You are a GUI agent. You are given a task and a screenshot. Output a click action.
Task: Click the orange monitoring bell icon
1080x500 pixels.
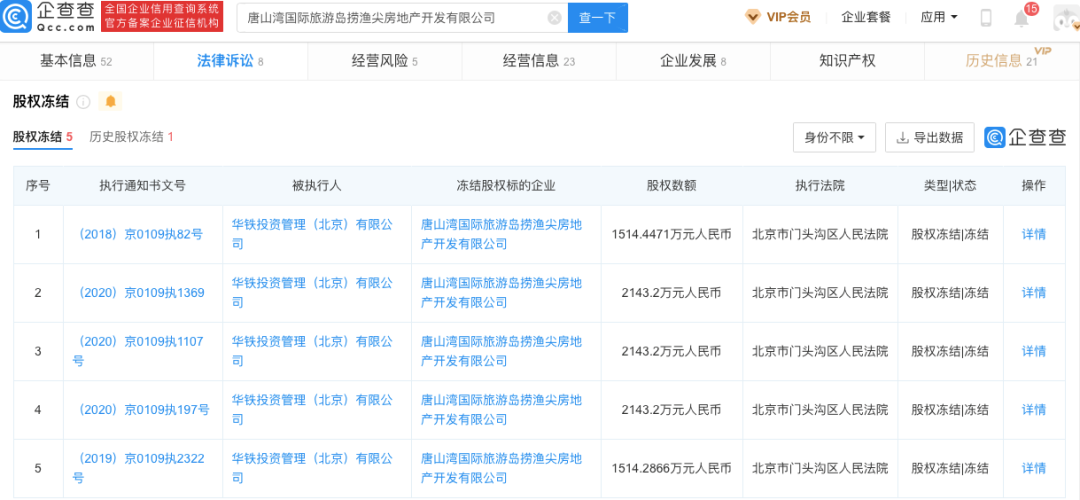110,102
